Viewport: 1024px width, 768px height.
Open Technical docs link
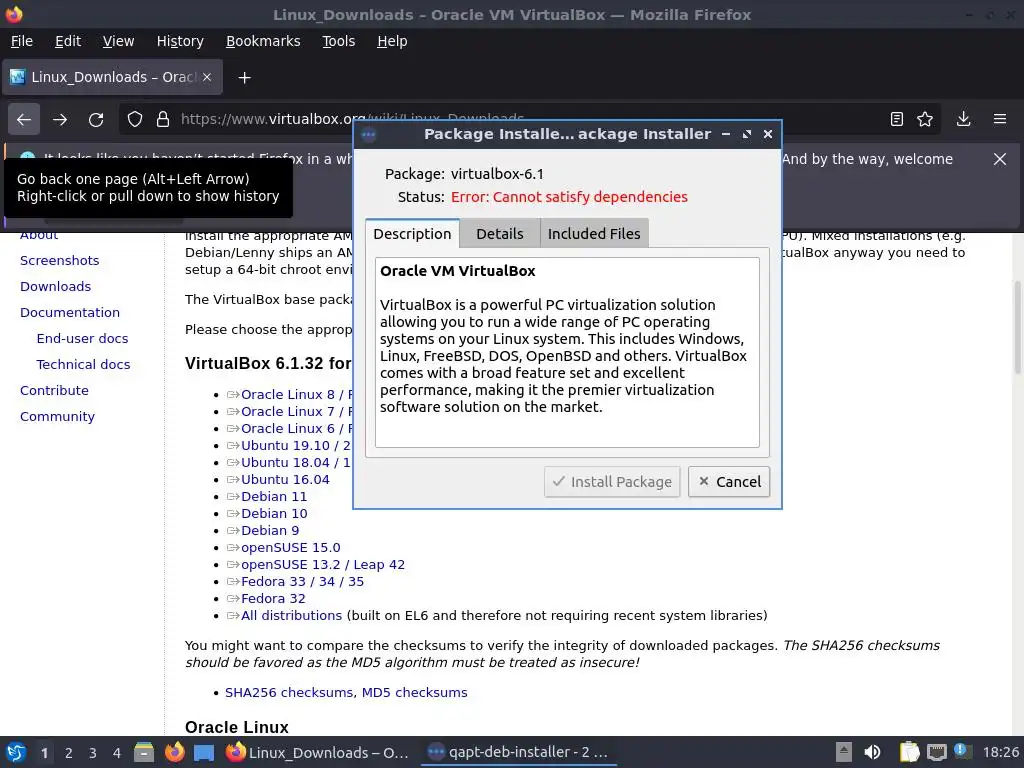pos(83,364)
